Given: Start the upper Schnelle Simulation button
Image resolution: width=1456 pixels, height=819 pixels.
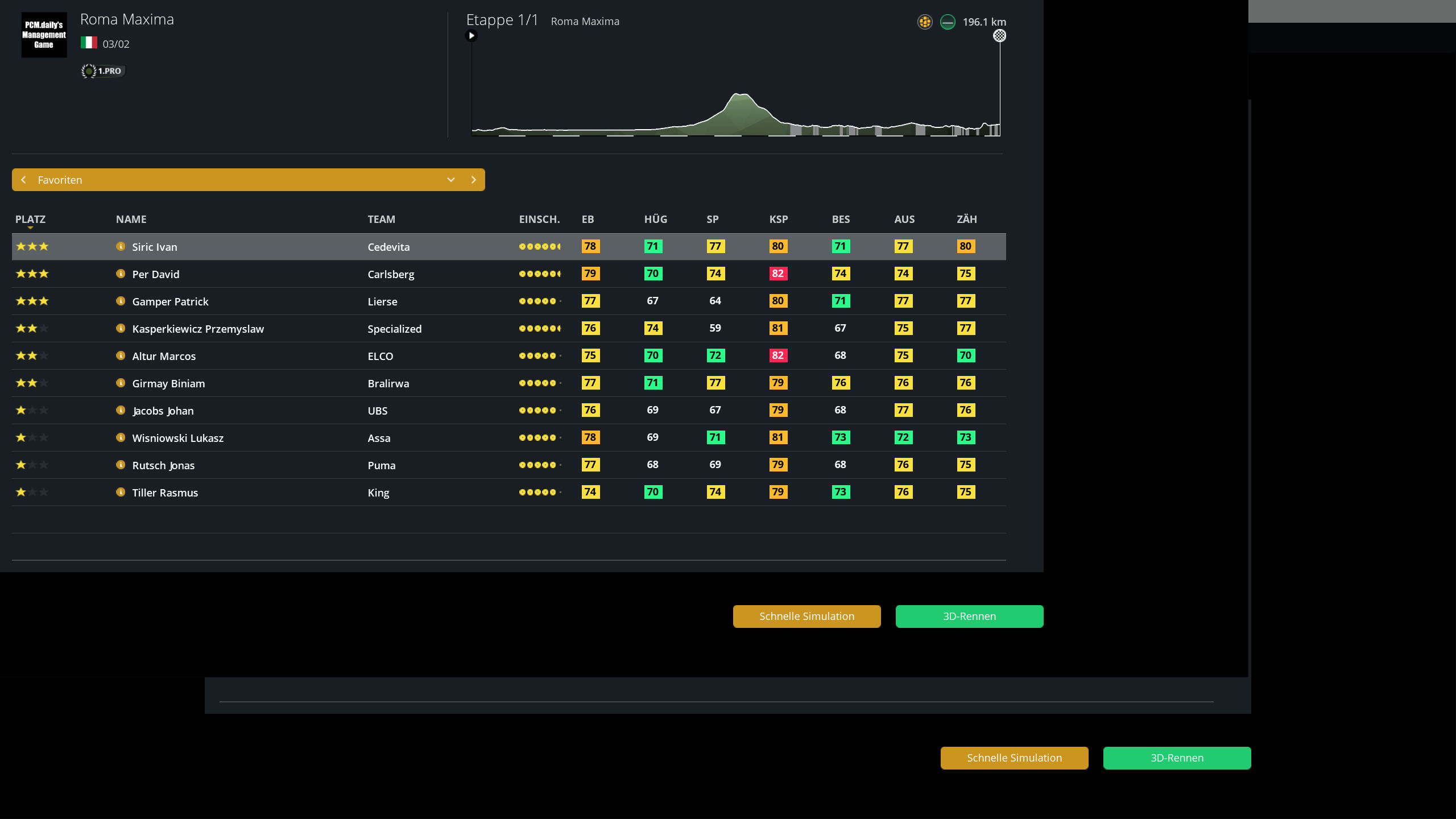Looking at the screenshot, I should click(x=806, y=617).
